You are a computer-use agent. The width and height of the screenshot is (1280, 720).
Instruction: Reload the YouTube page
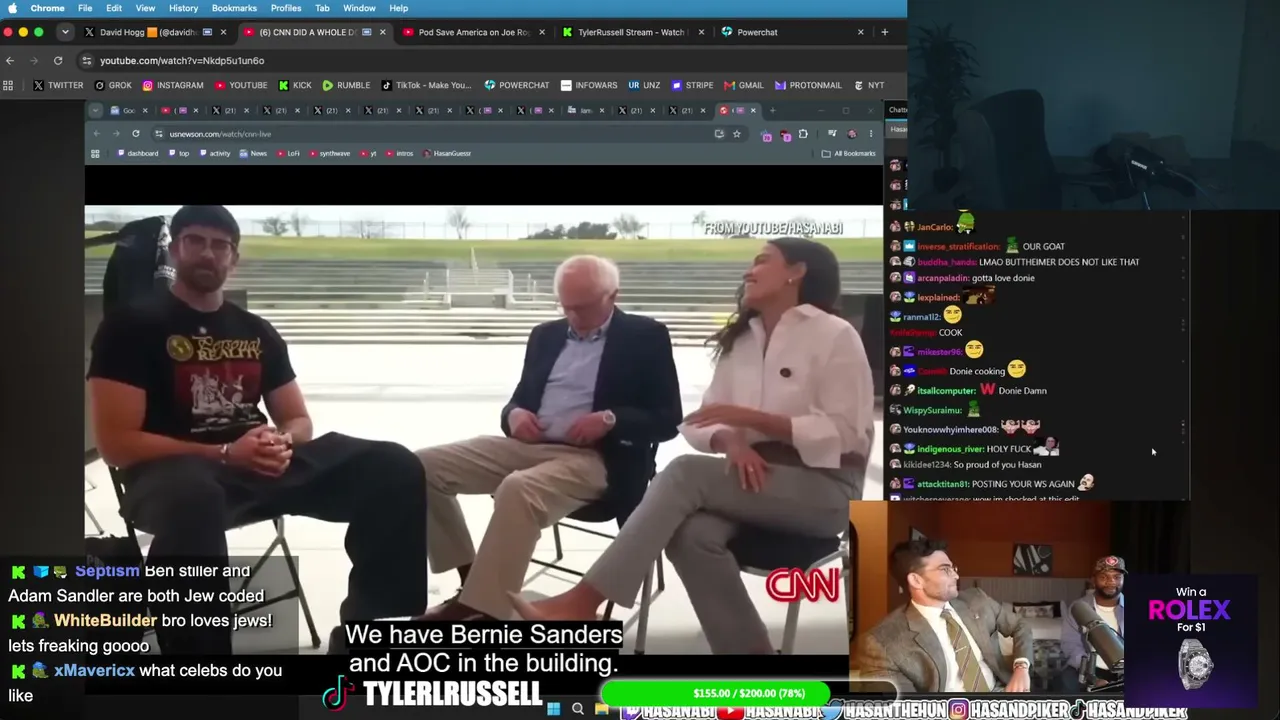coord(58,61)
